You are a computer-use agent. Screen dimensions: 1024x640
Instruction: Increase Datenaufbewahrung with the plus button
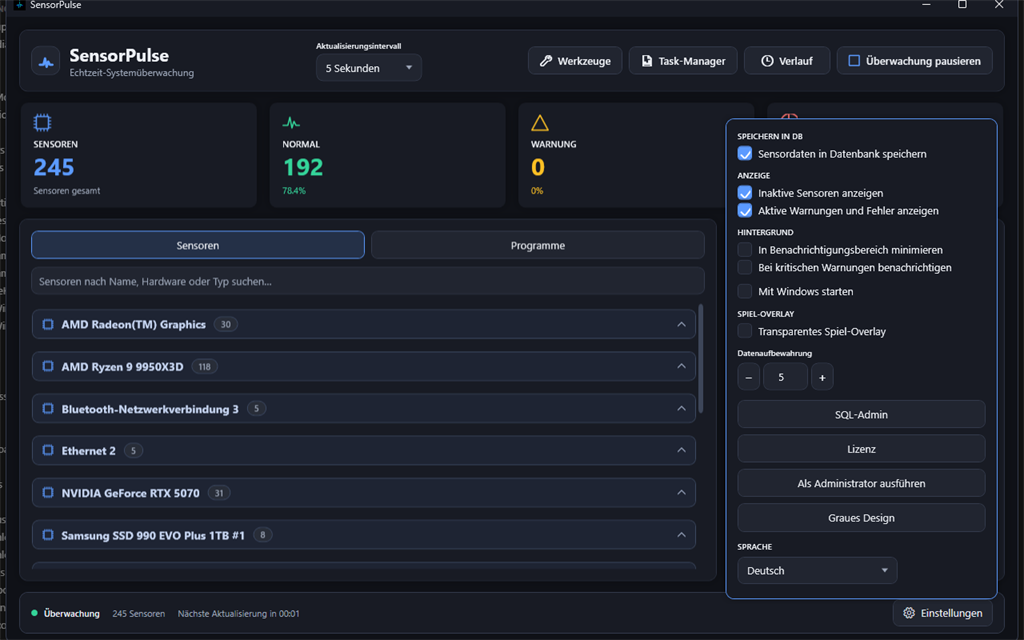pos(822,377)
